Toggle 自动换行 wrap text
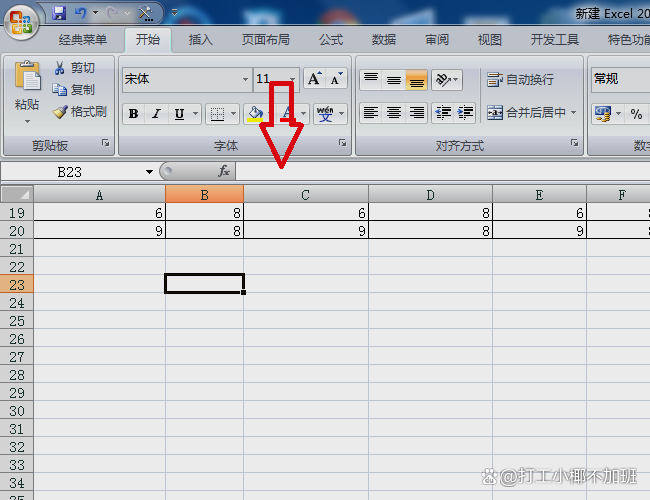The image size is (650, 500). 520,79
